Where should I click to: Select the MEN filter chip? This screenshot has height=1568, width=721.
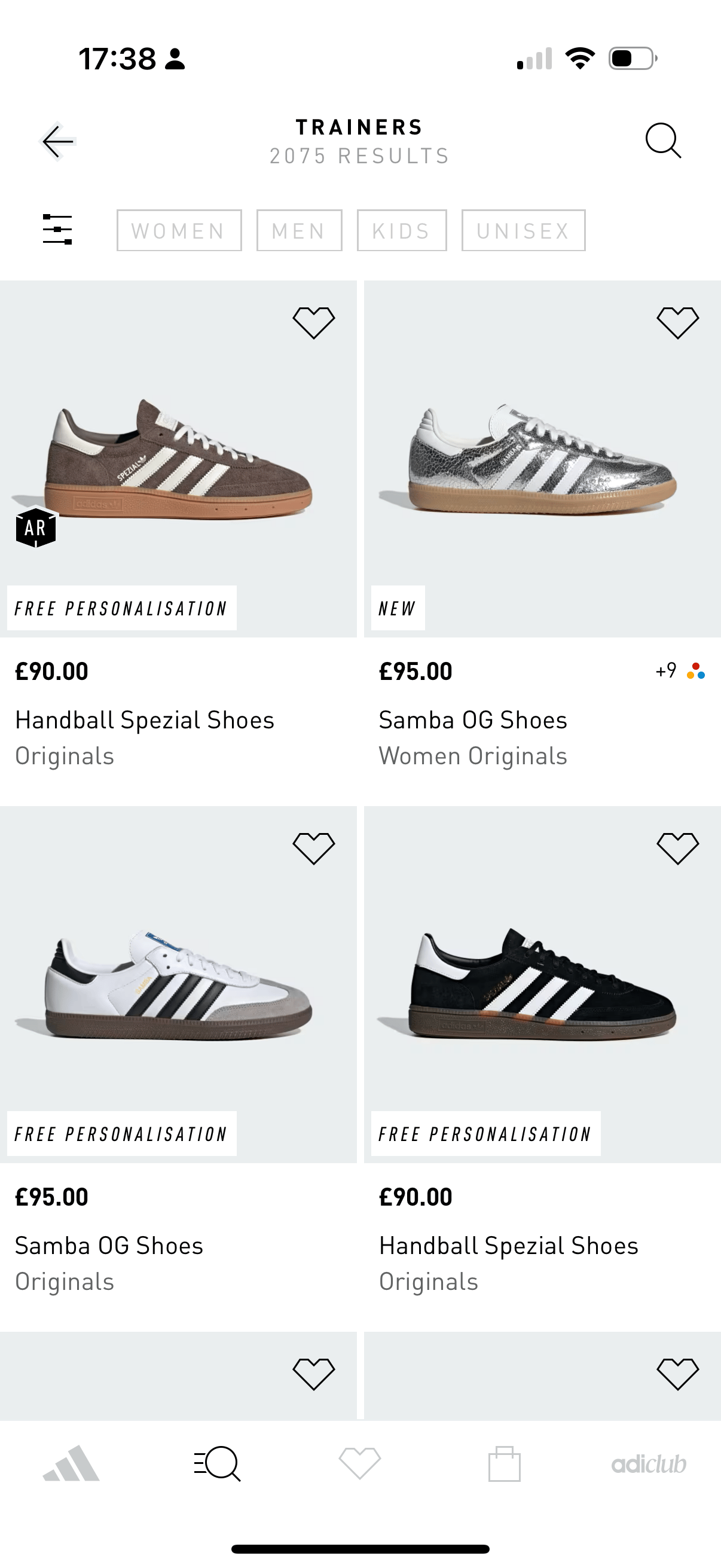[x=299, y=230]
